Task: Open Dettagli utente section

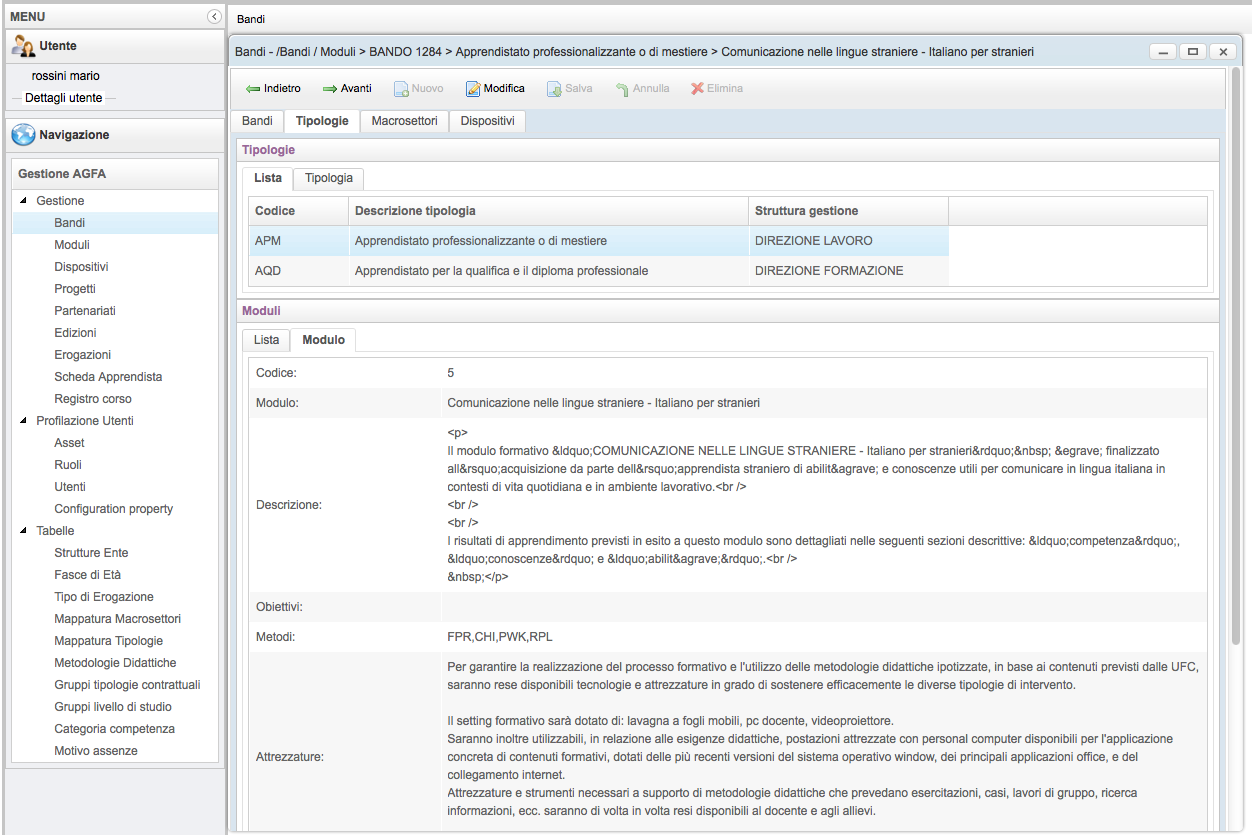Action: point(63,98)
